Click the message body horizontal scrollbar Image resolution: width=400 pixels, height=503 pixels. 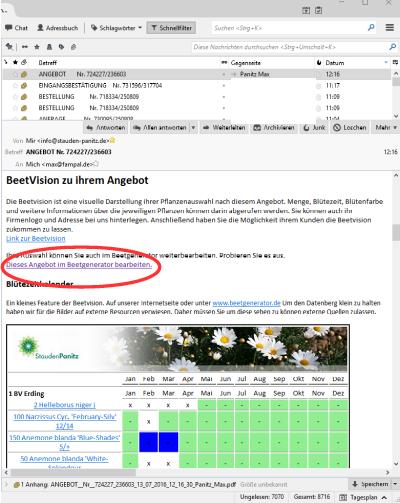coord(74,472)
